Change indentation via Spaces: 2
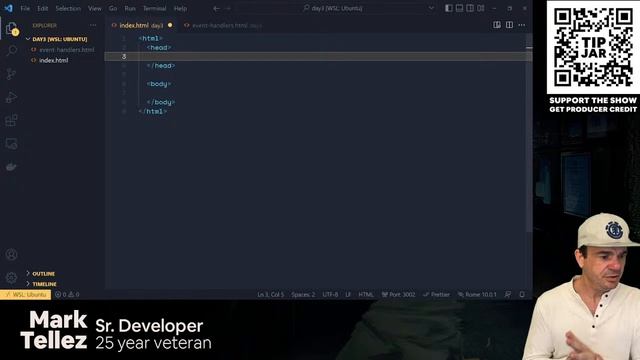The image size is (640, 360). coord(303,294)
